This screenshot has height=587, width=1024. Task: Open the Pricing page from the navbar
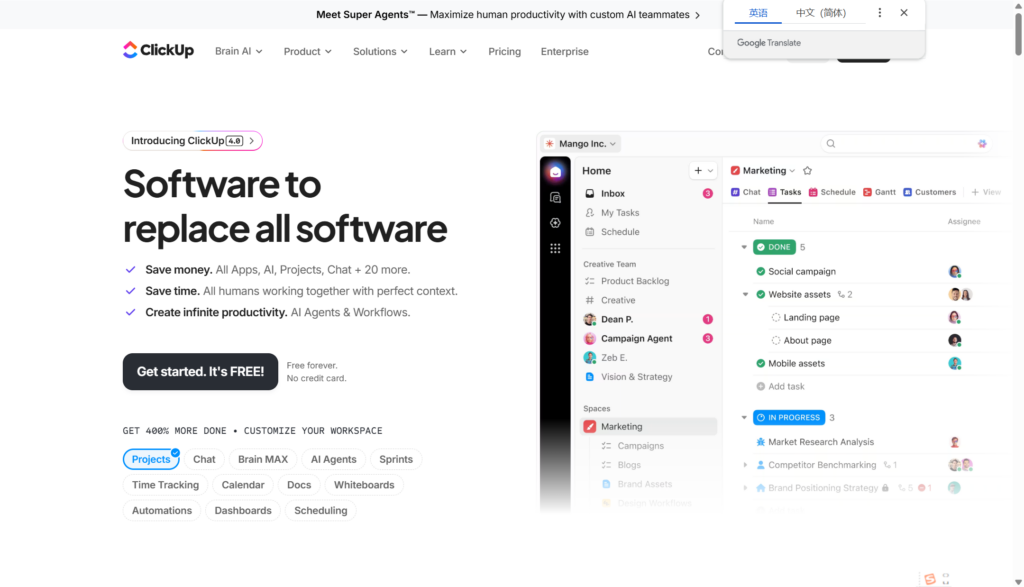pyautogui.click(x=504, y=51)
